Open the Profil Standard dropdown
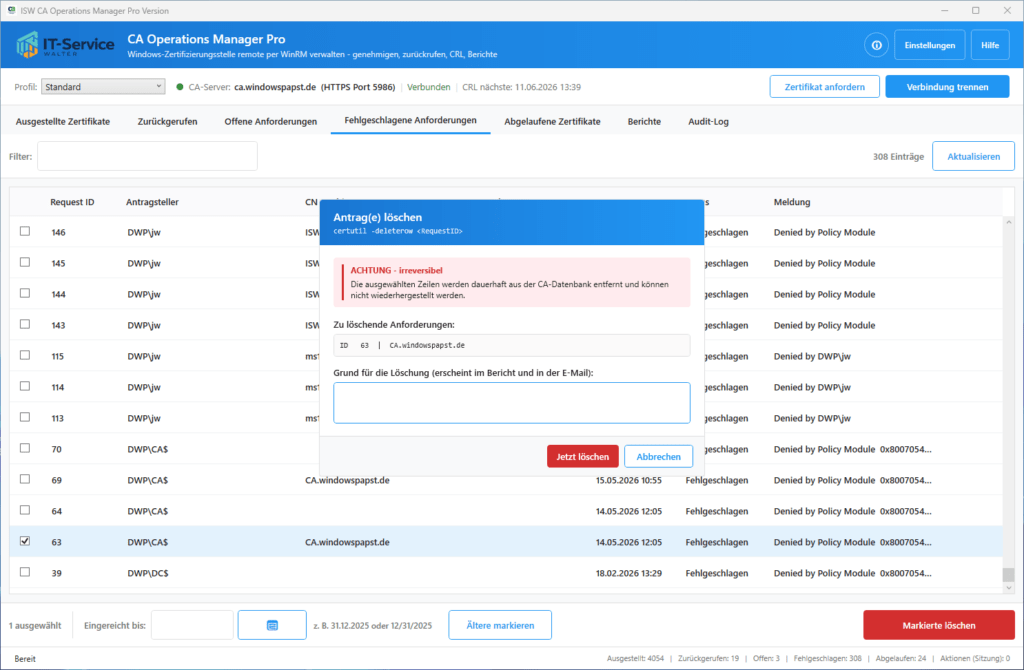 pyautogui.click(x=103, y=86)
